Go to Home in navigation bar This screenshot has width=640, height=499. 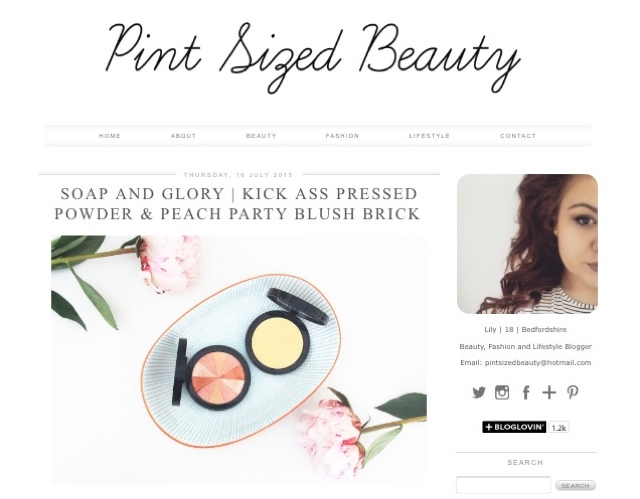click(110, 136)
